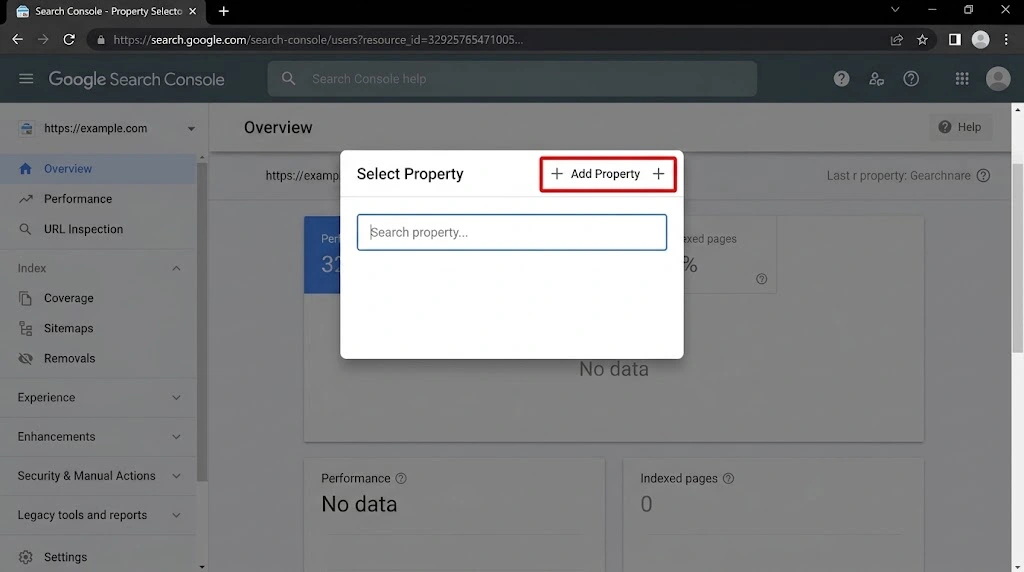Click the Performance trend line icon

(x=25, y=199)
